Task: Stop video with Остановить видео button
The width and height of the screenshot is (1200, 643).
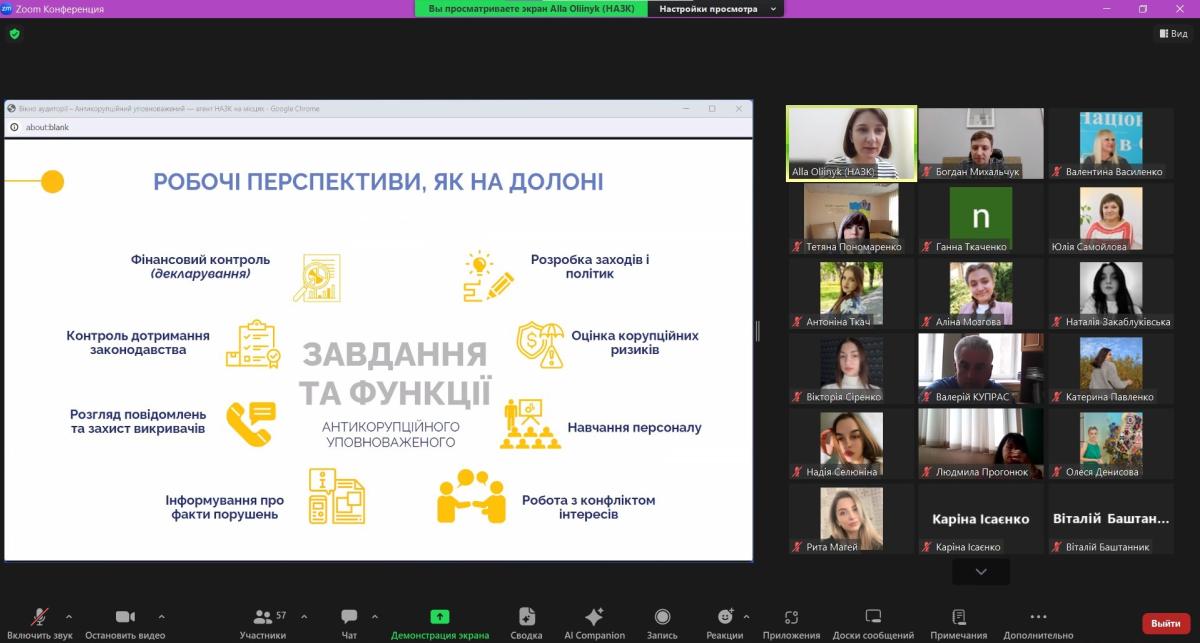Action: coord(125,623)
